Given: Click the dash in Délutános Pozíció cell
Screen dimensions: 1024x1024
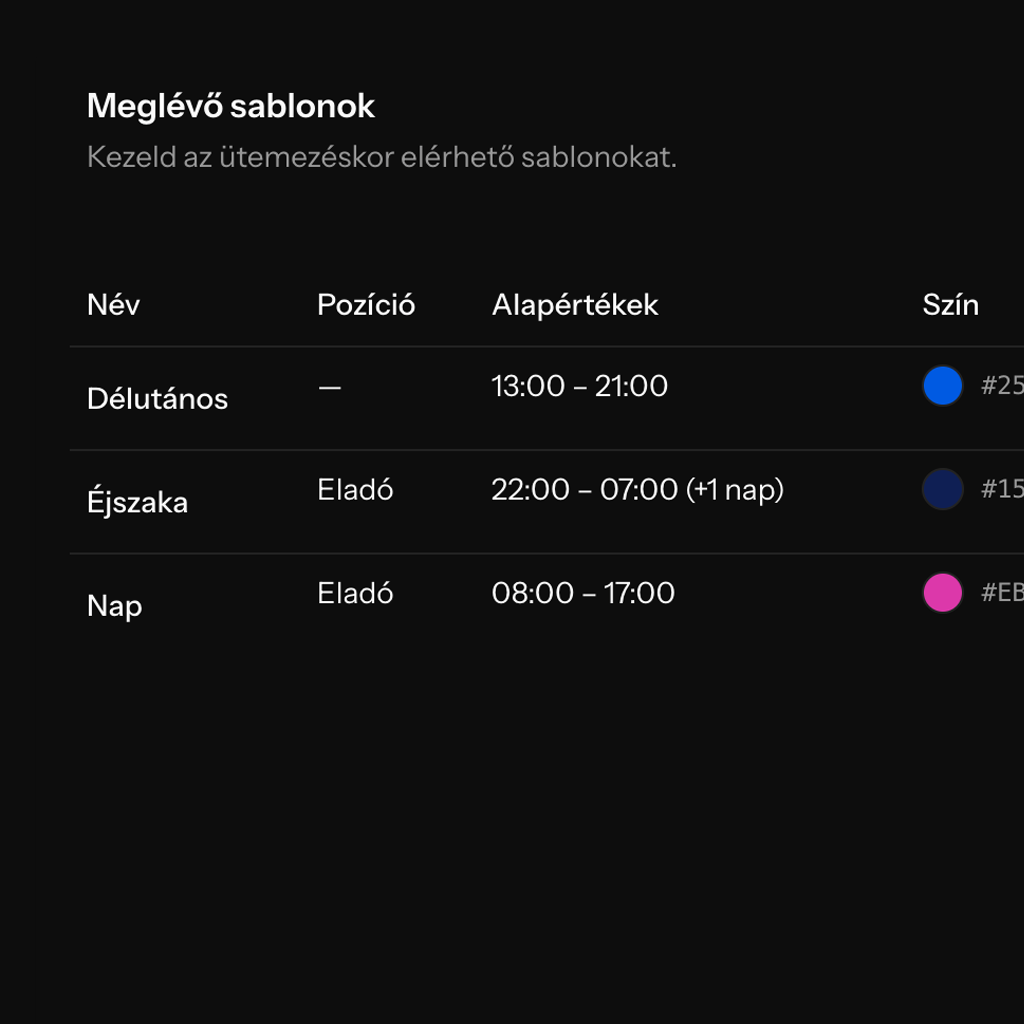Looking at the screenshot, I should point(329,386).
